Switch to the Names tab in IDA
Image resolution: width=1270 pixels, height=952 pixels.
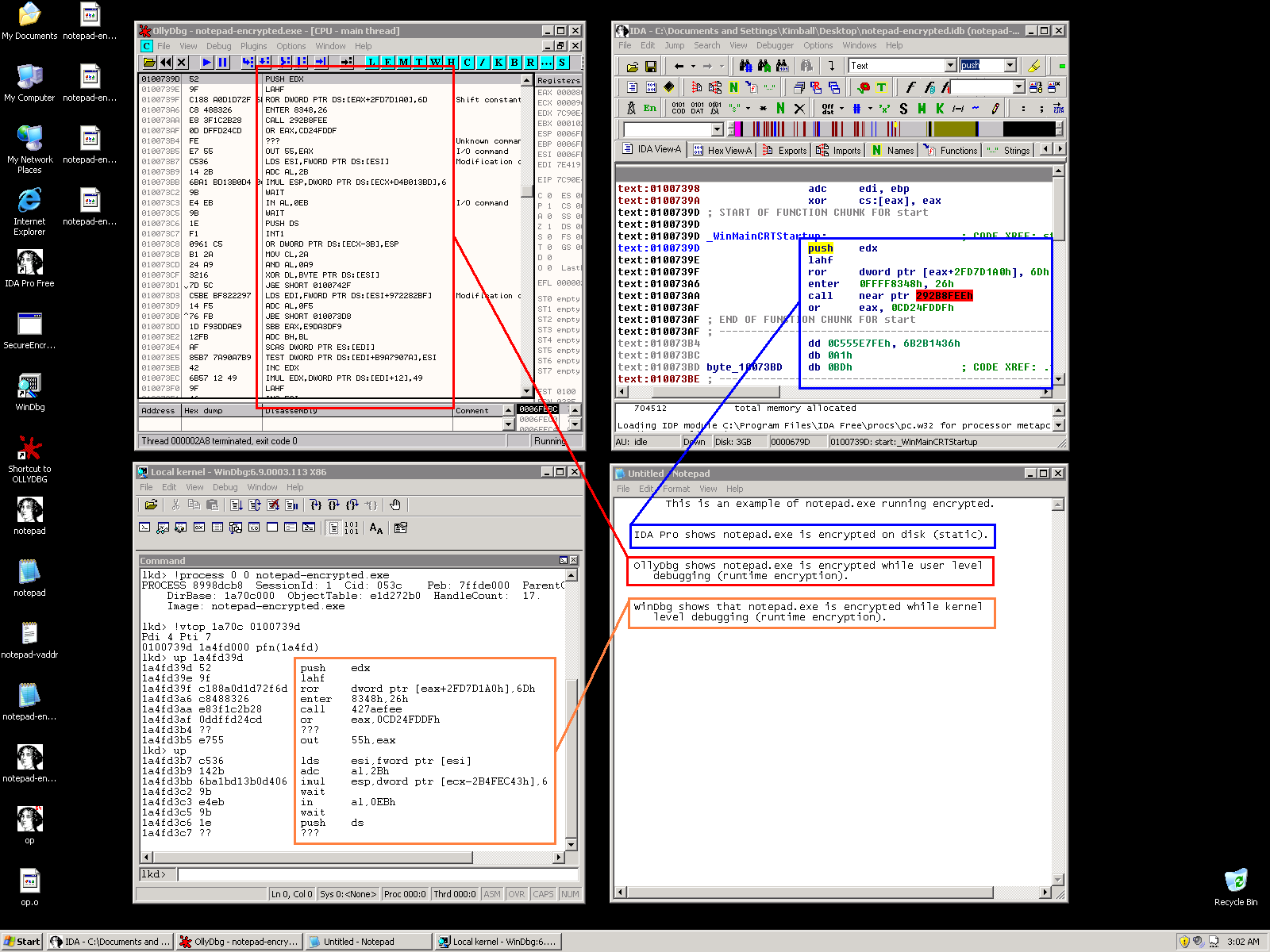click(x=892, y=150)
